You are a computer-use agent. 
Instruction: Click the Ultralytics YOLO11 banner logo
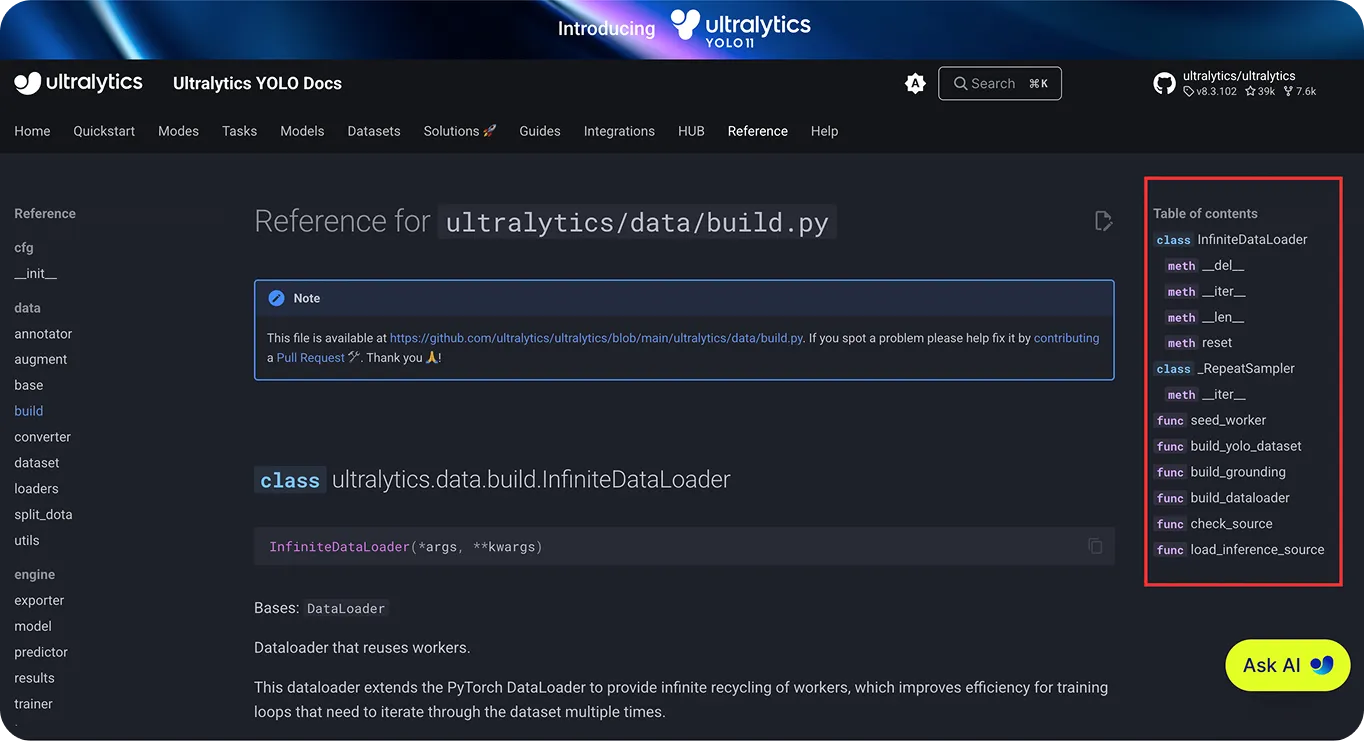coord(740,28)
